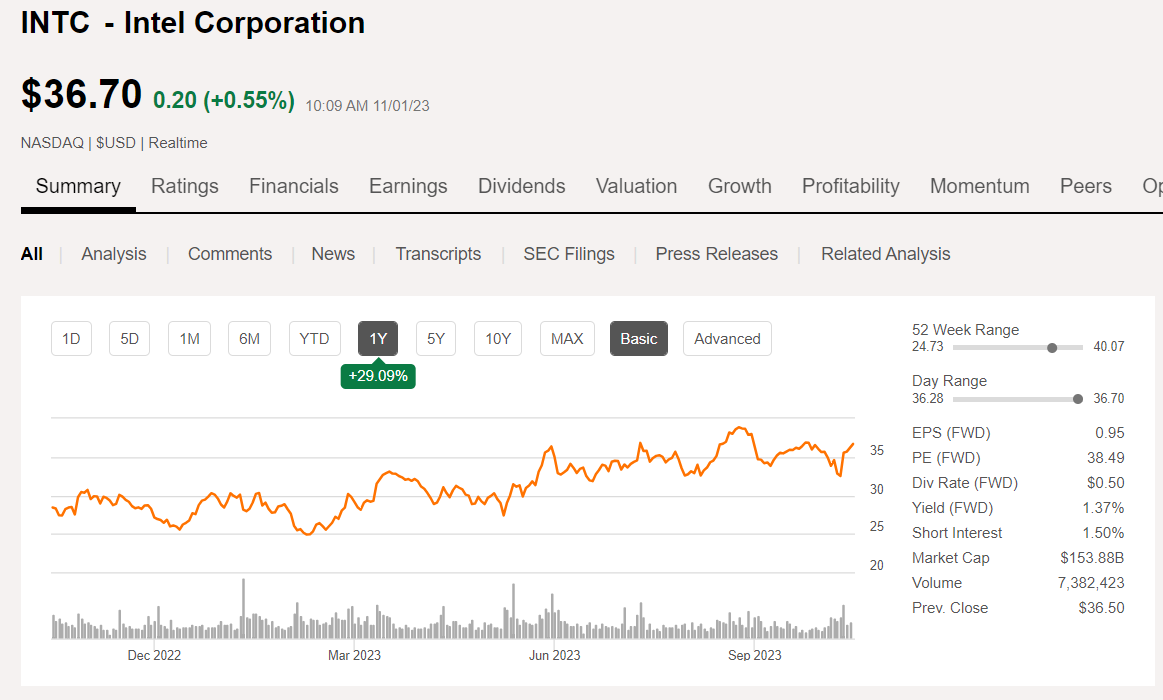Open the Dividends tab
This screenshot has height=700, width=1163.
click(521, 186)
